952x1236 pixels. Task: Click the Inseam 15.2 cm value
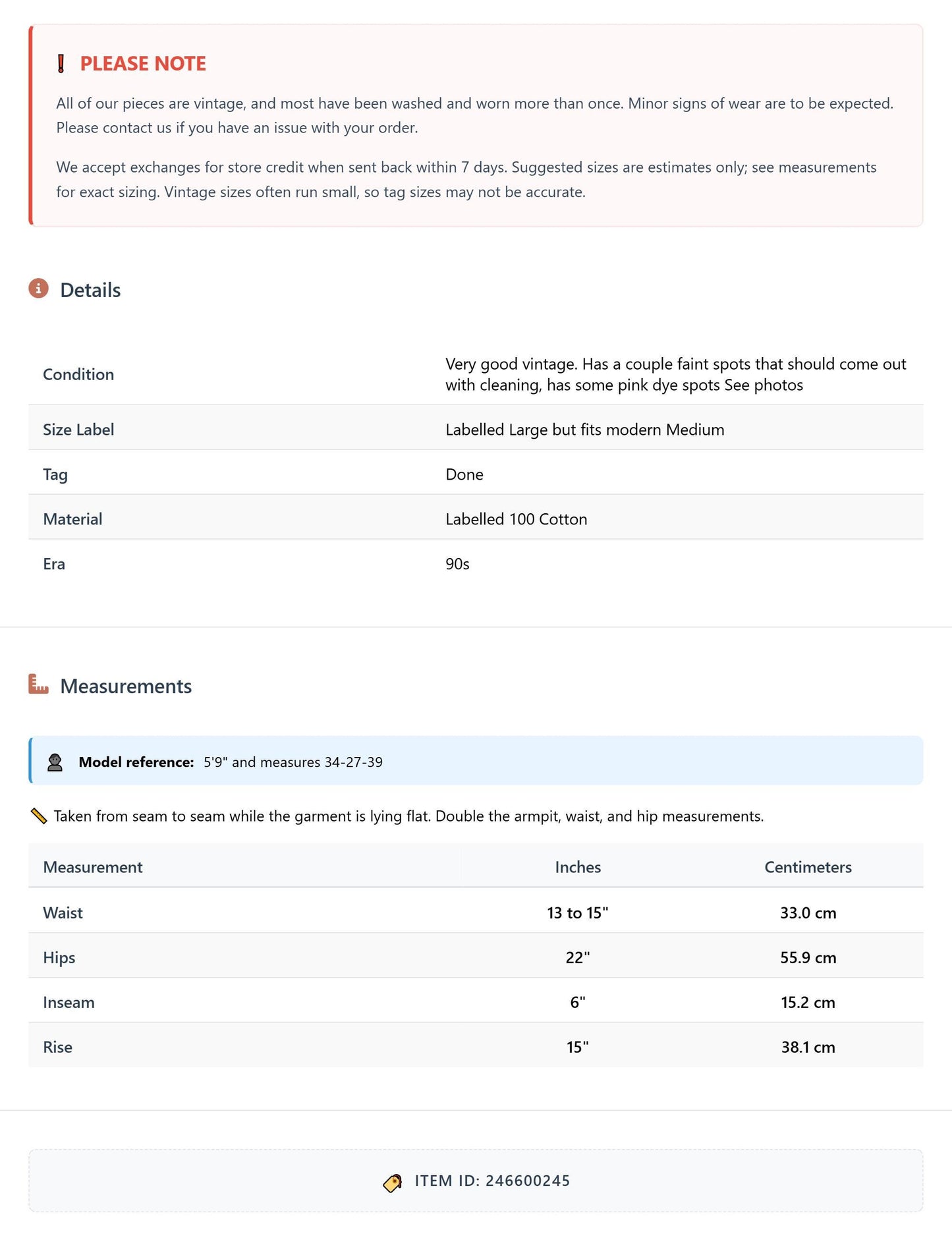pyautogui.click(x=808, y=1002)
